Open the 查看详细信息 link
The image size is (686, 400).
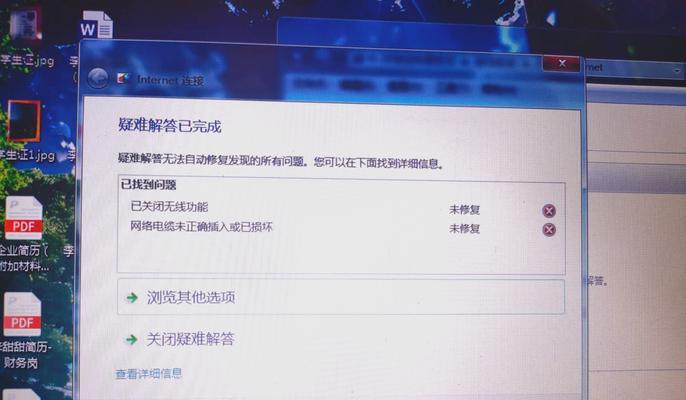click(149, 374)
